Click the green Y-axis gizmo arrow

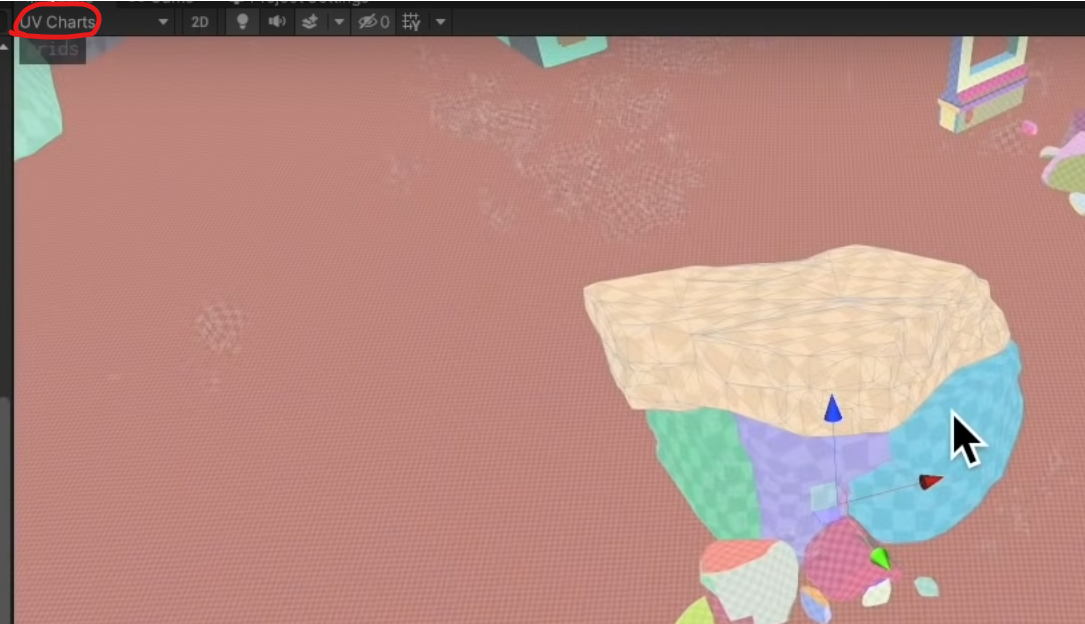click(x=880, y=558)
